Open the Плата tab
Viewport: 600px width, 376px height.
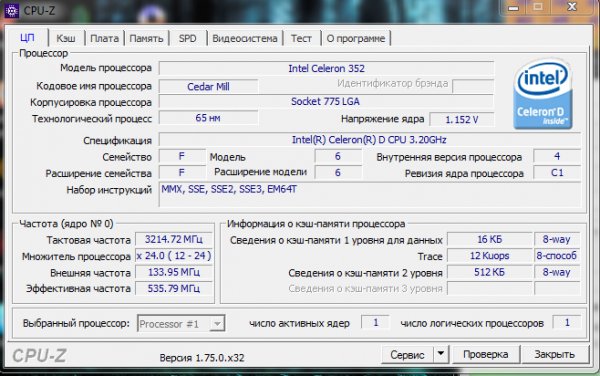click(x=104, y=38)
